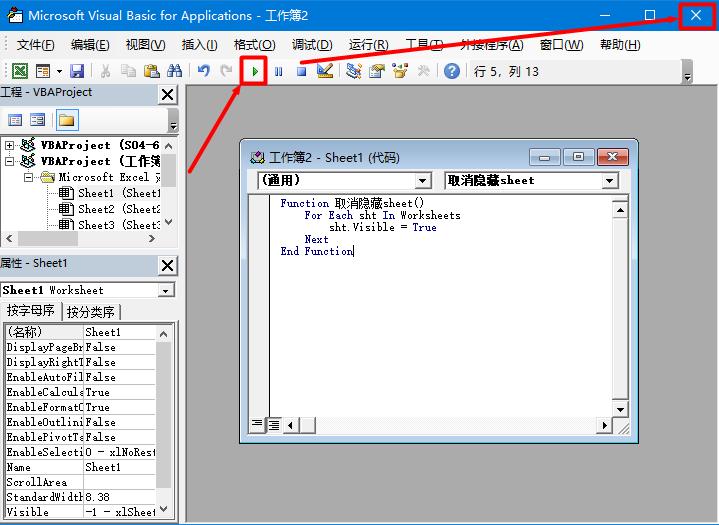Open the 文件(F) menu
The height and width of the screenshot is (525, 719).
[35, 45]
